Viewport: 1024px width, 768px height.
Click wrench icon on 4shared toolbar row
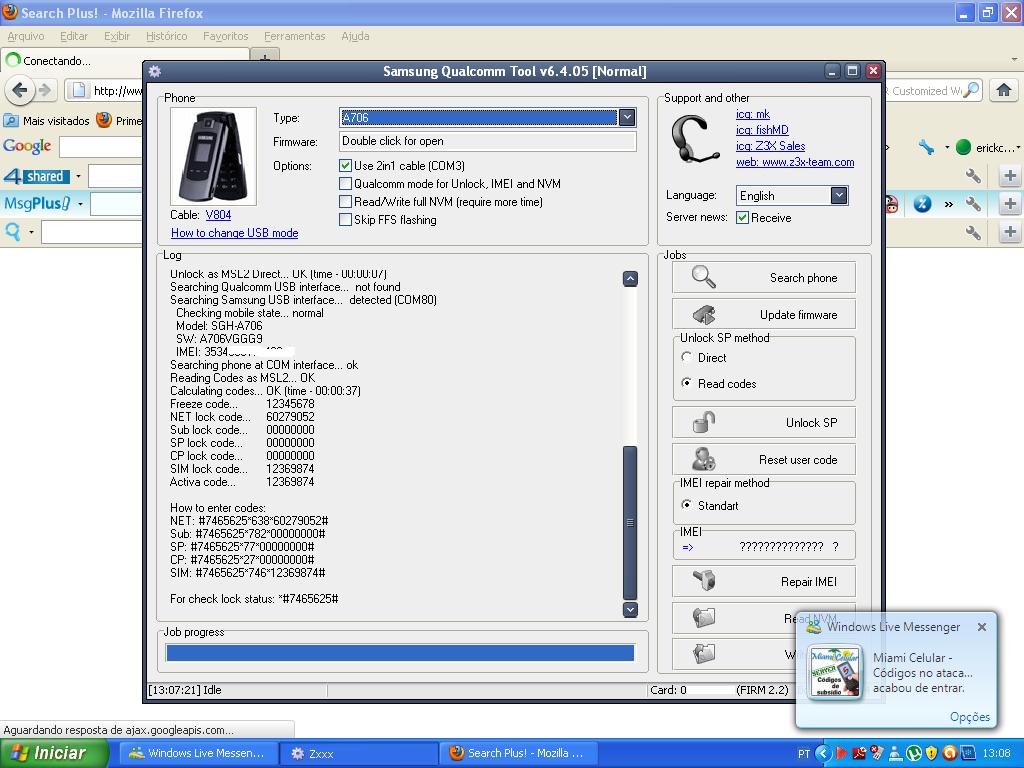973,176
